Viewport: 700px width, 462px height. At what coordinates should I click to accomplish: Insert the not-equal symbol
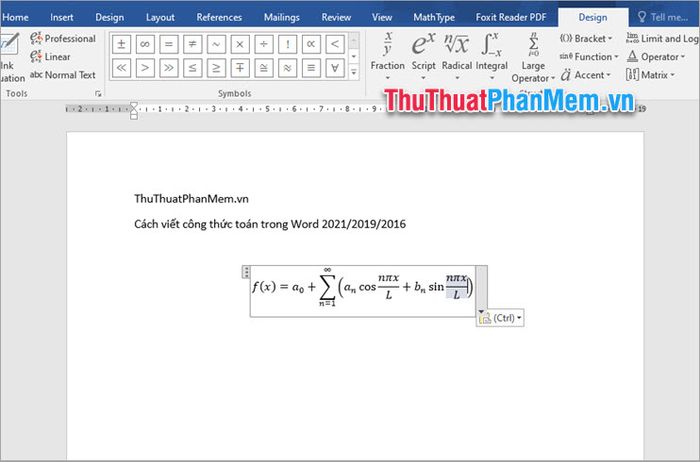[192, 44]
